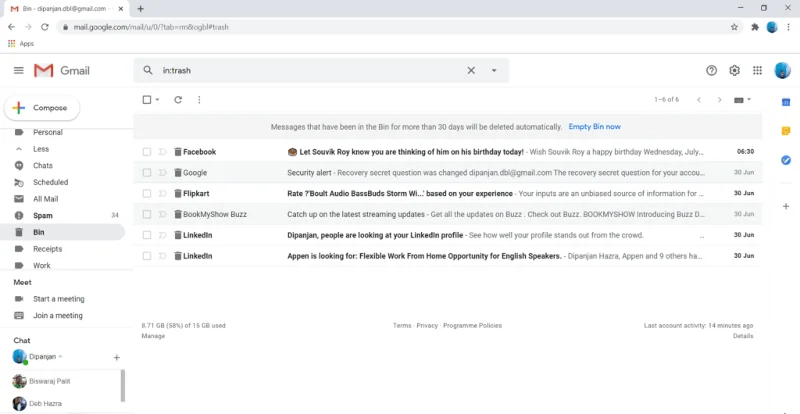
Task: Open the Google apps grid icon
Action: click(757, 70)
